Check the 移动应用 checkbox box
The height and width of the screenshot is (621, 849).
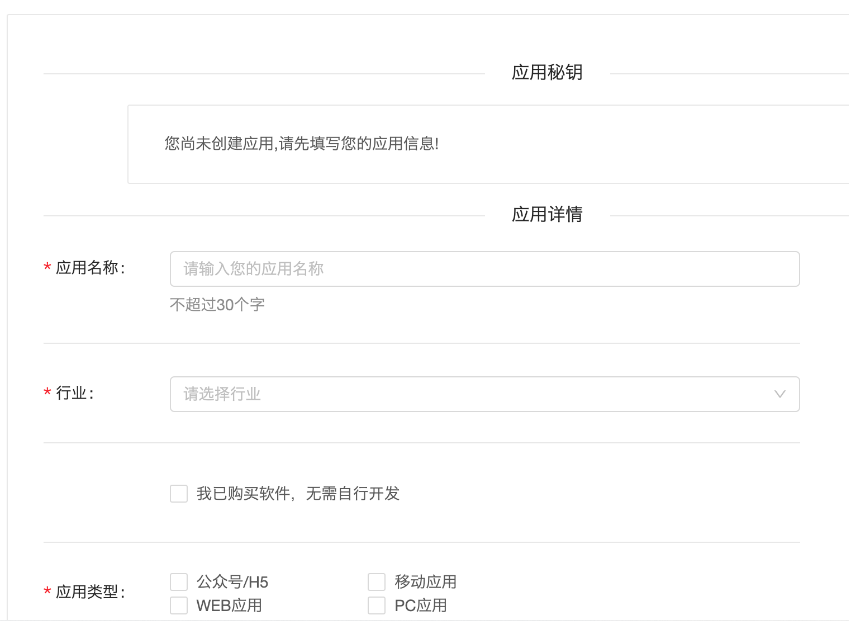[x=377, y=582]
